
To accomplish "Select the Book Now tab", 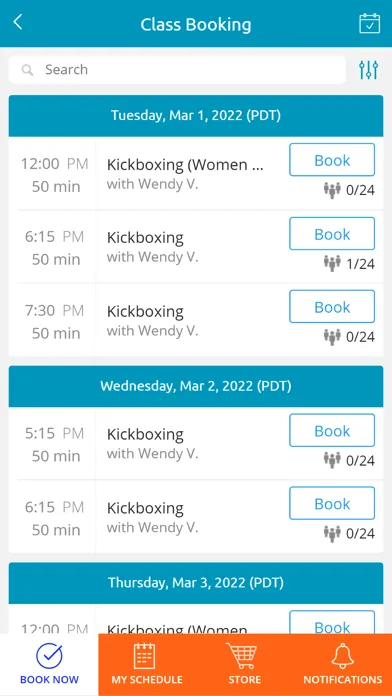I will 49,664.
